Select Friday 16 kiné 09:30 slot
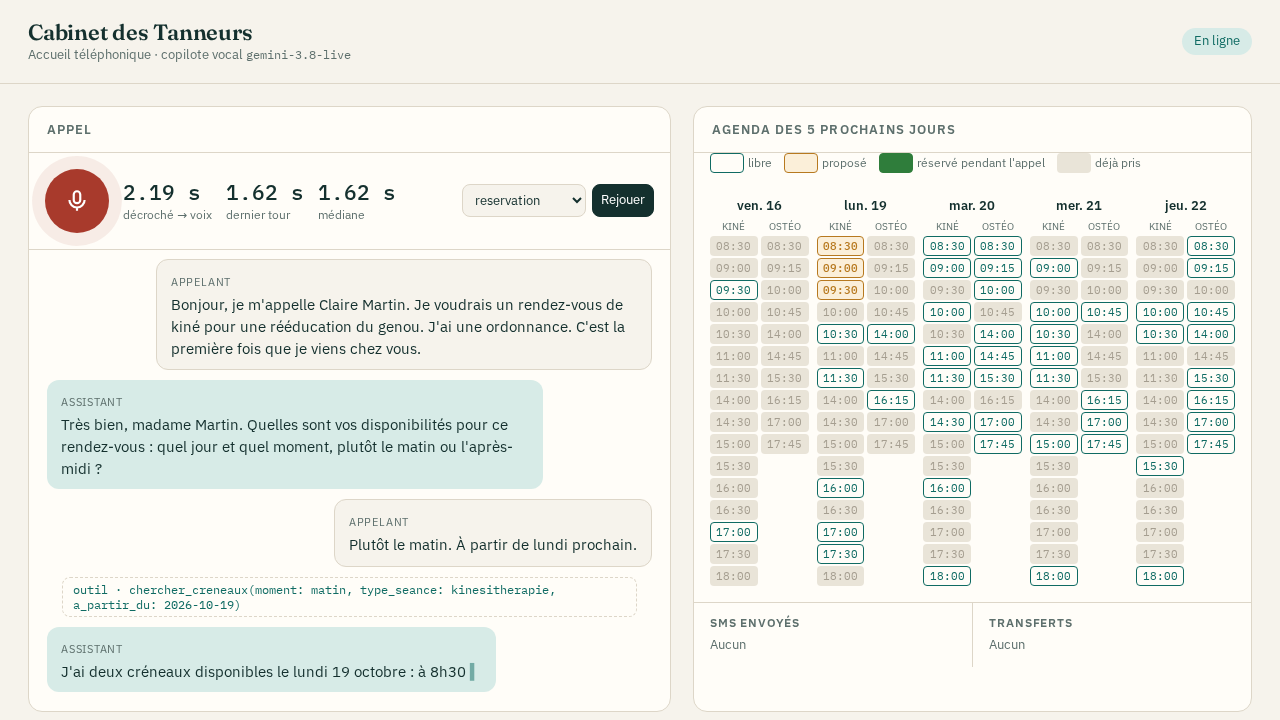This screenshot has height=720, width=1280. 734,290
